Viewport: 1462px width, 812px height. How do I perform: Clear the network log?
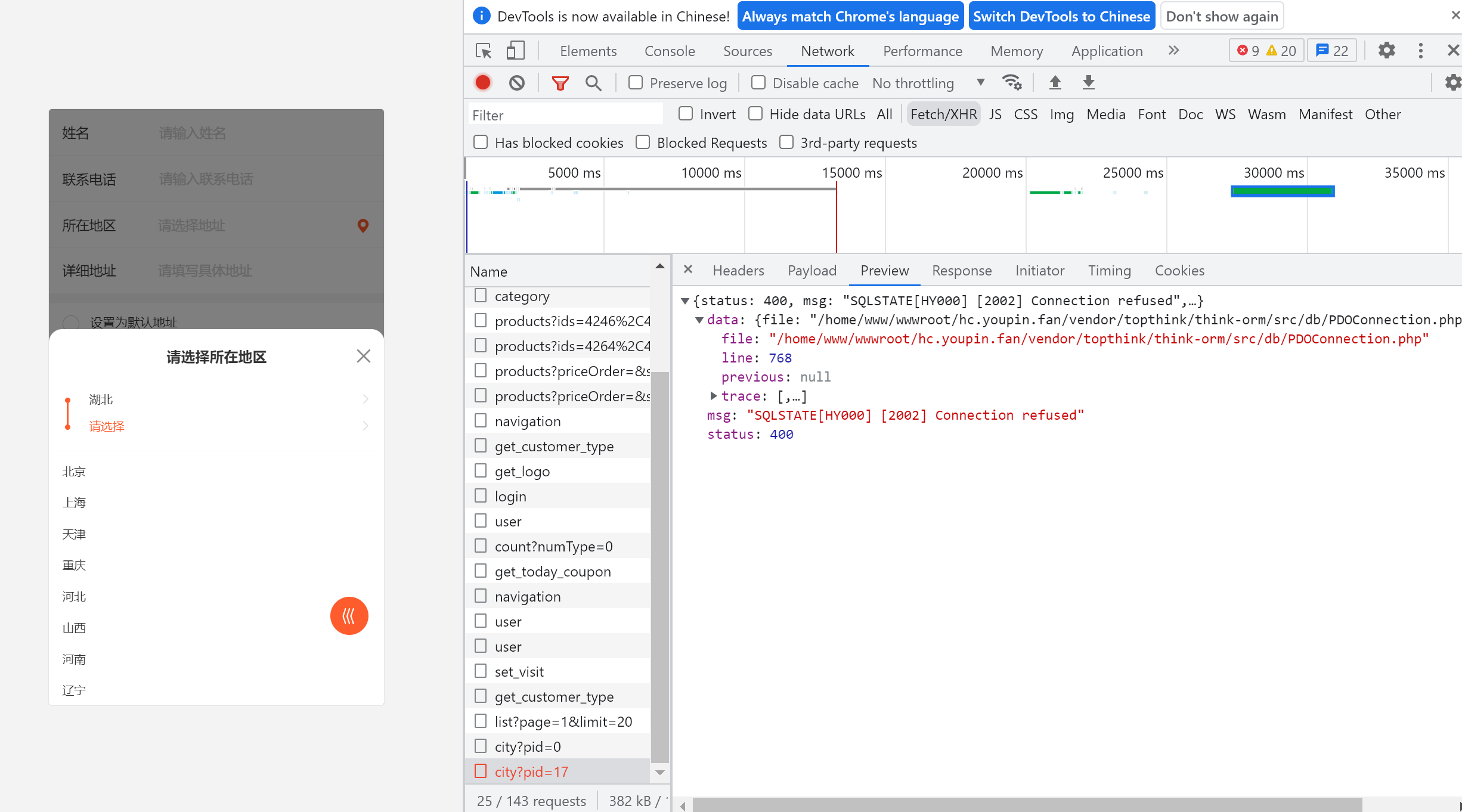pyautogui.click(x=517, y=83)
